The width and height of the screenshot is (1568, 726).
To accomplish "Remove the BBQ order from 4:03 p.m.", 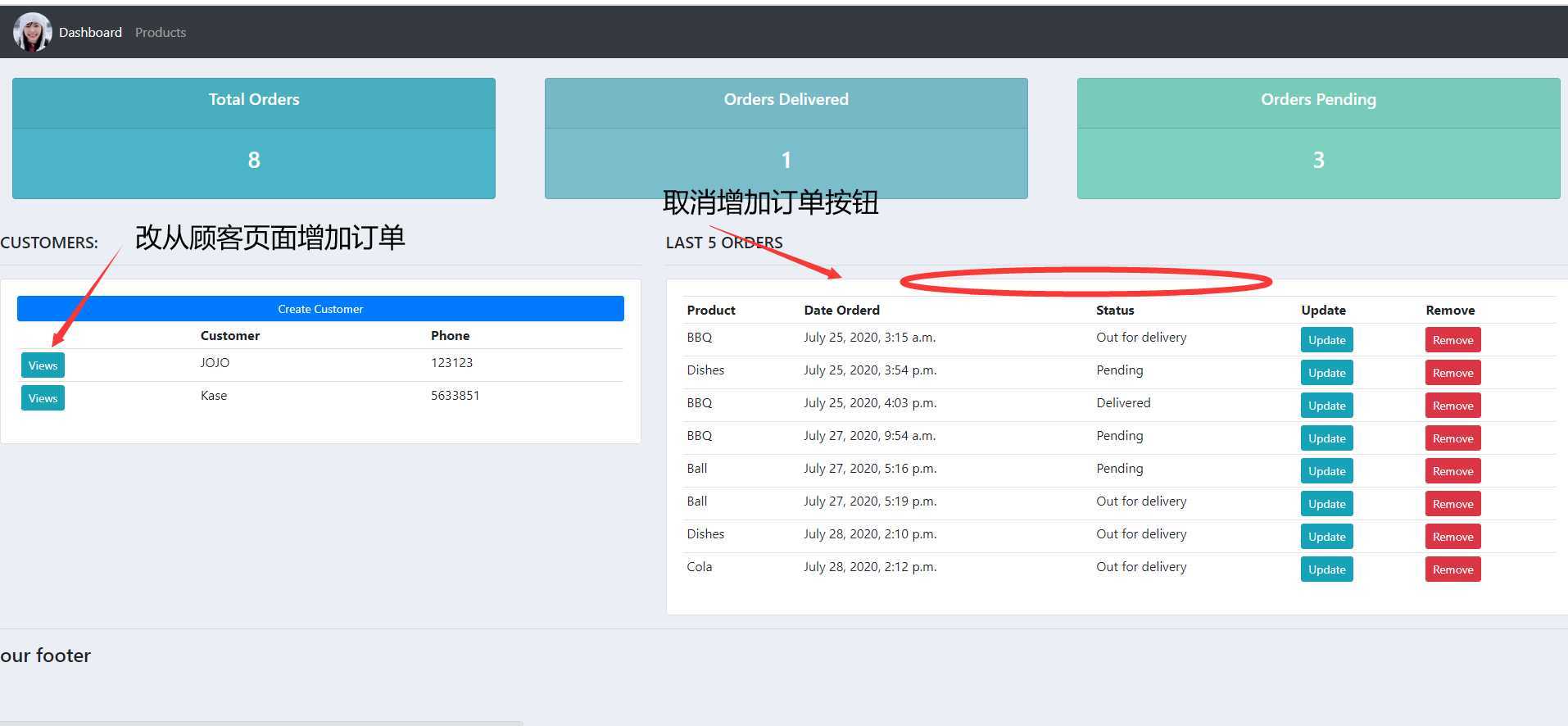I will pos(1452,406).
